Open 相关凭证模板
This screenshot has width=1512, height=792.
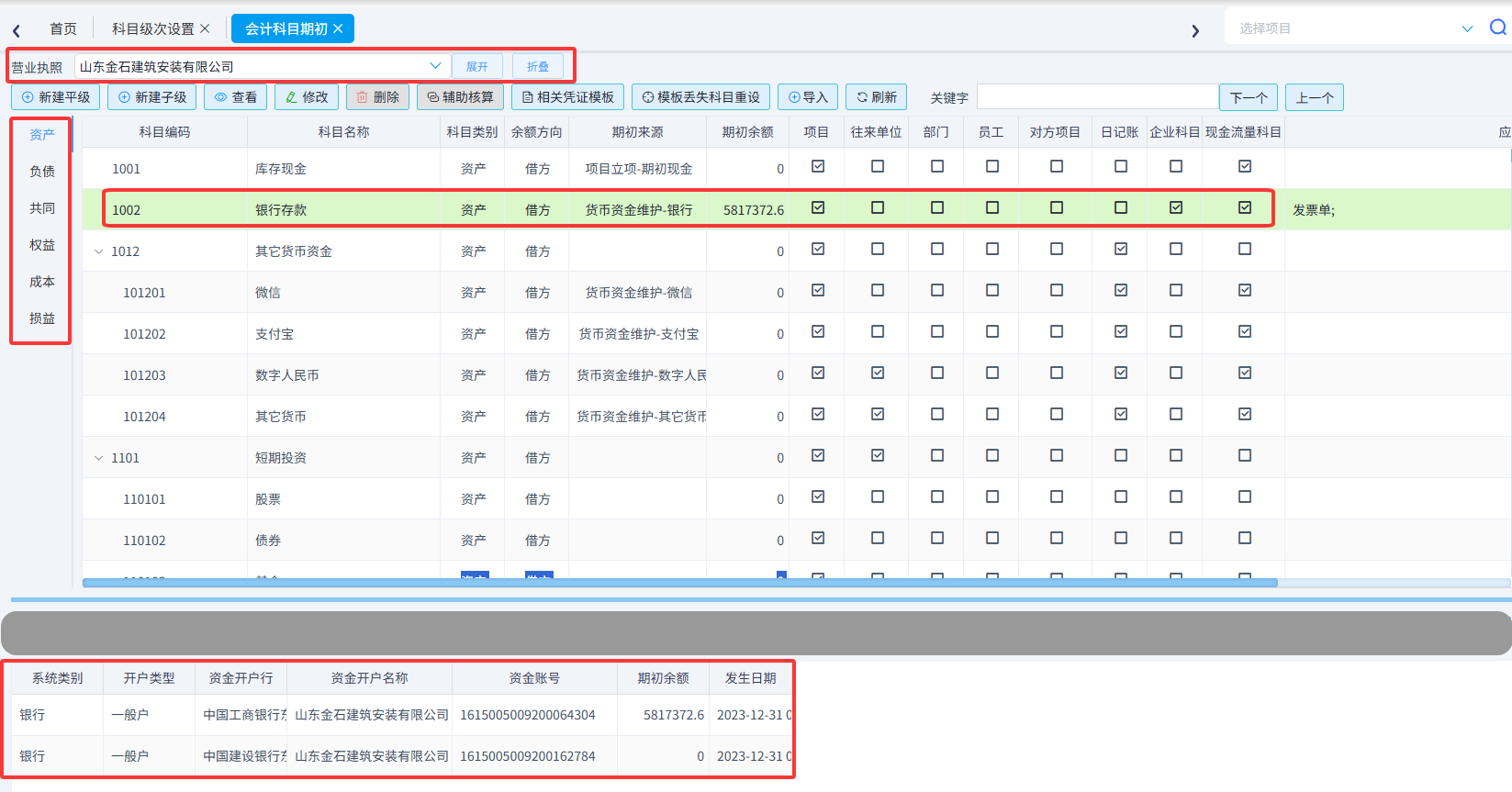click(567, 97)
